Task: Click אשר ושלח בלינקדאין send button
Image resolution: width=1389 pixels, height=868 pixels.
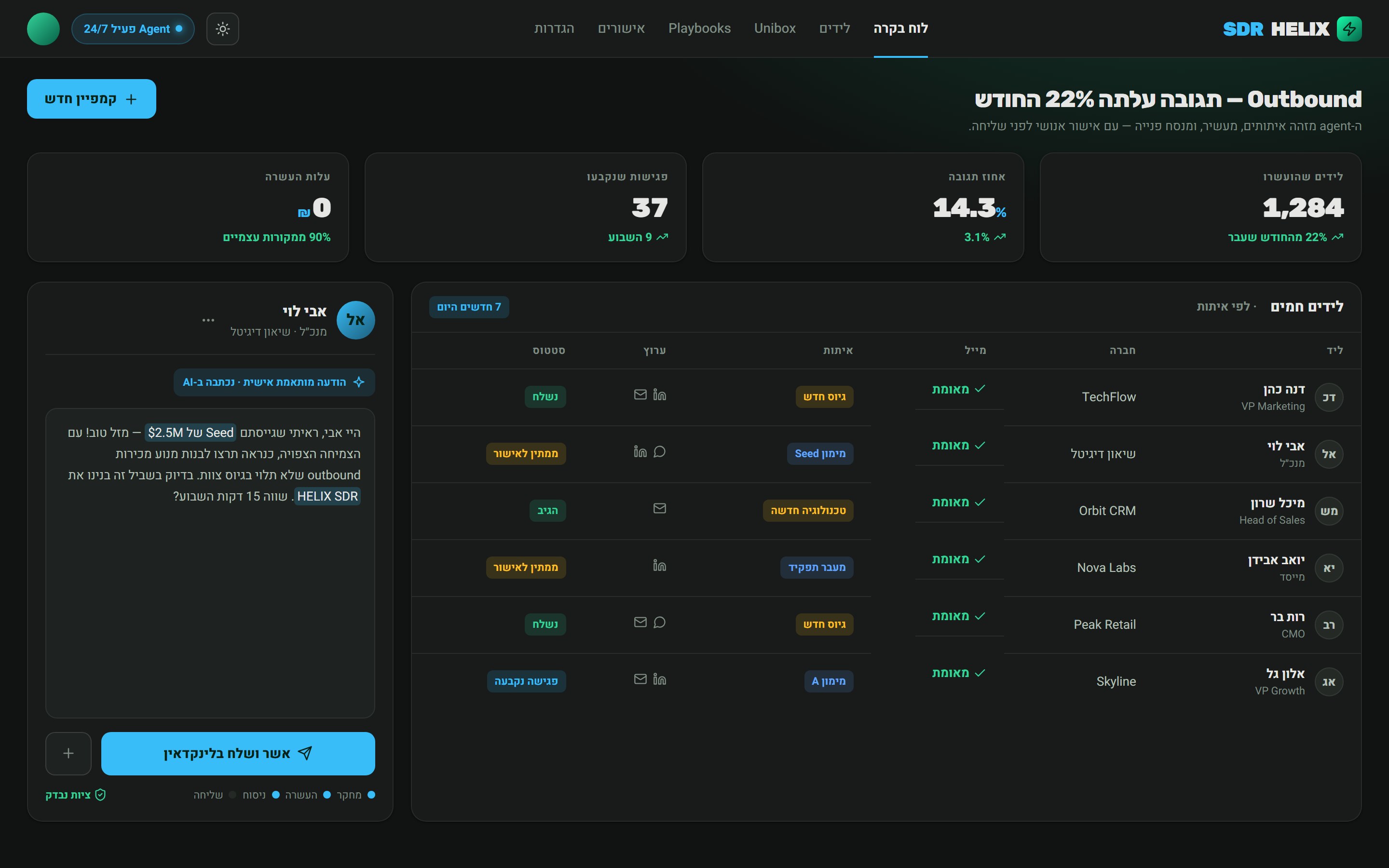Action: (238, 753)
